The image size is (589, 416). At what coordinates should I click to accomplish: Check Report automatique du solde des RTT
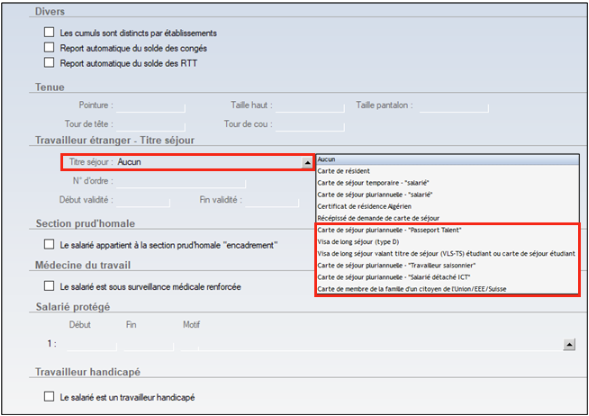[x=49, y=62]
